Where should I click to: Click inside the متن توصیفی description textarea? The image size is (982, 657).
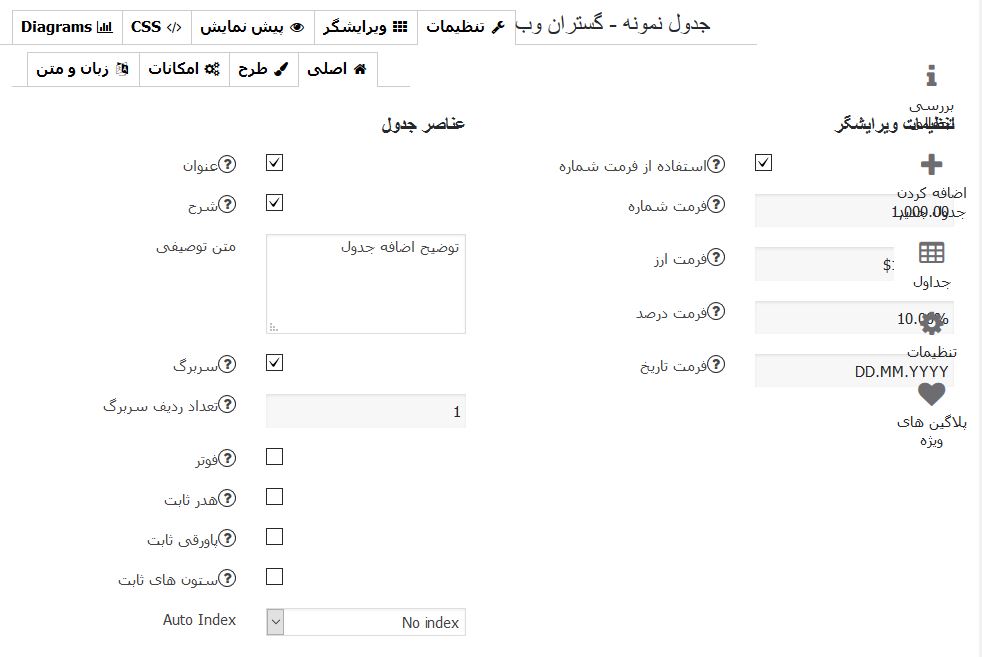[x=366, y=284]
